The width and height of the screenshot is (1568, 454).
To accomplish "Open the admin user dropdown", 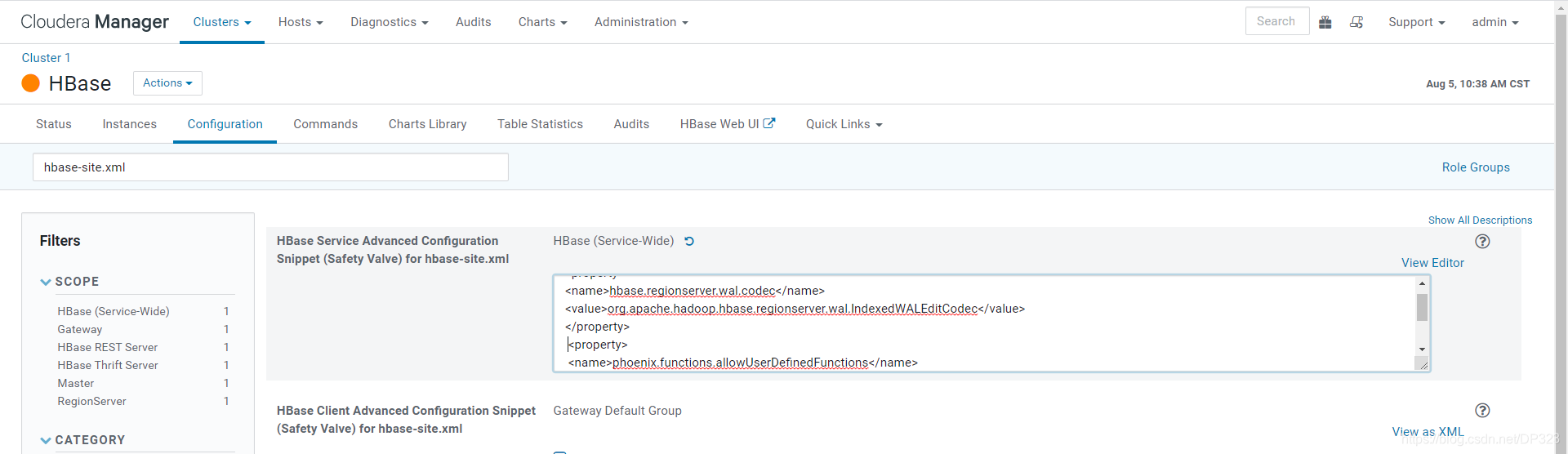I will 1494,22.
